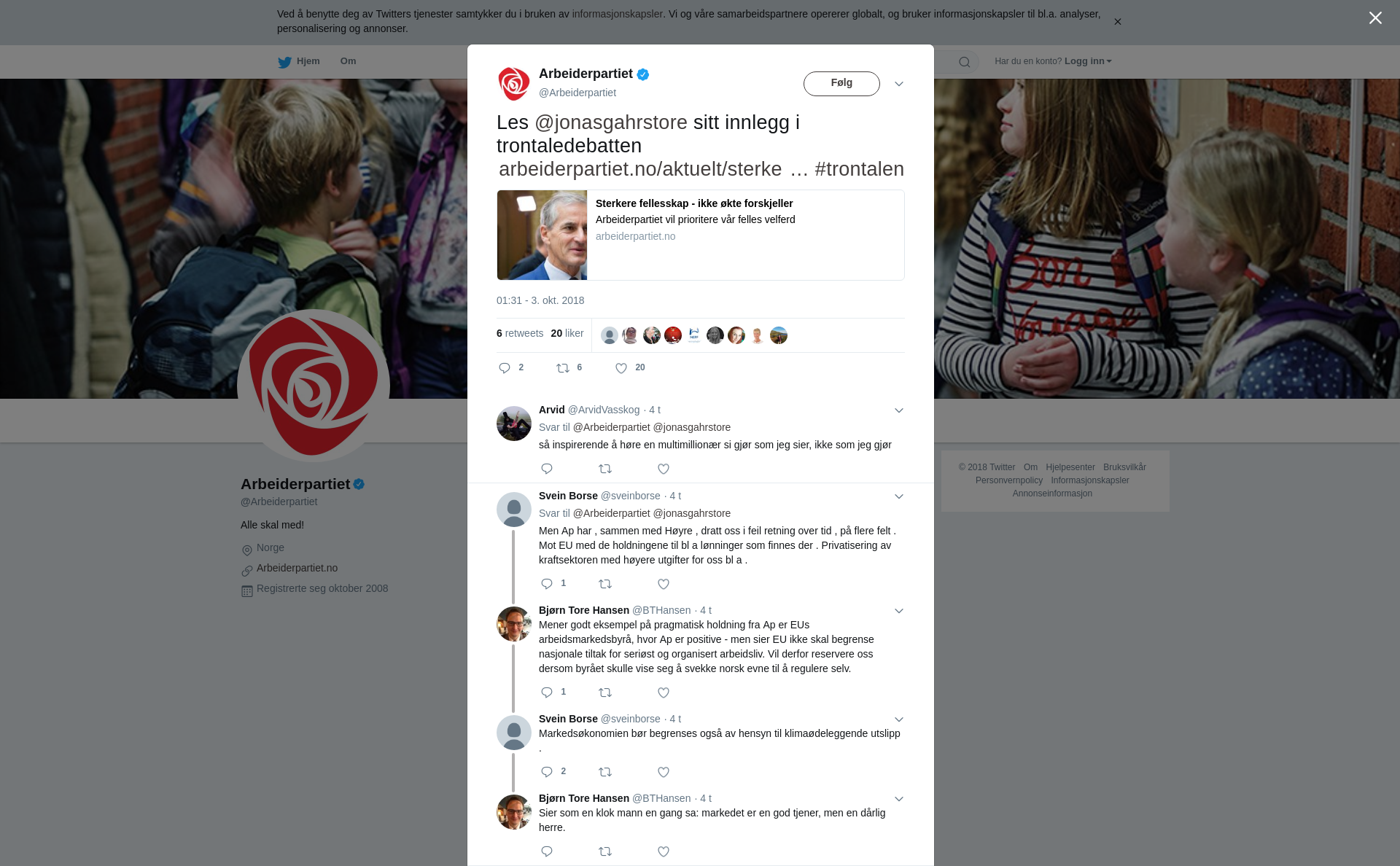Retweet Bjørn Tore Hansen's first reply
This screenshot has height=866, width=1400.
(x=605, y=693)
